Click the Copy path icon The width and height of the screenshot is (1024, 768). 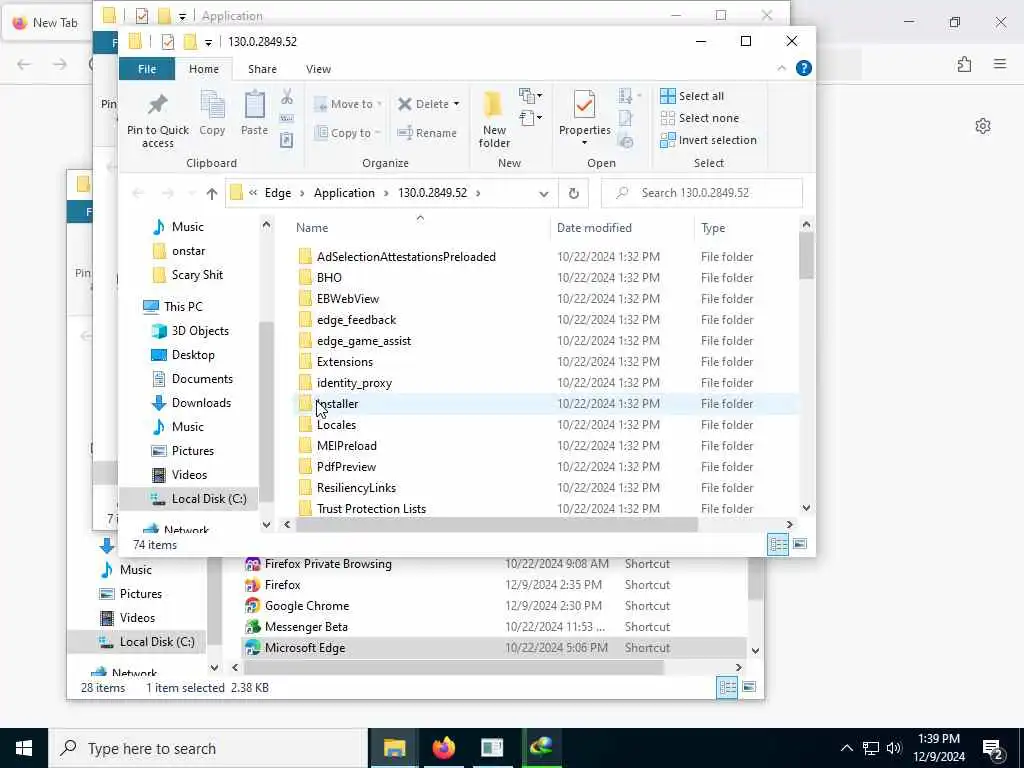pos(287,118)
